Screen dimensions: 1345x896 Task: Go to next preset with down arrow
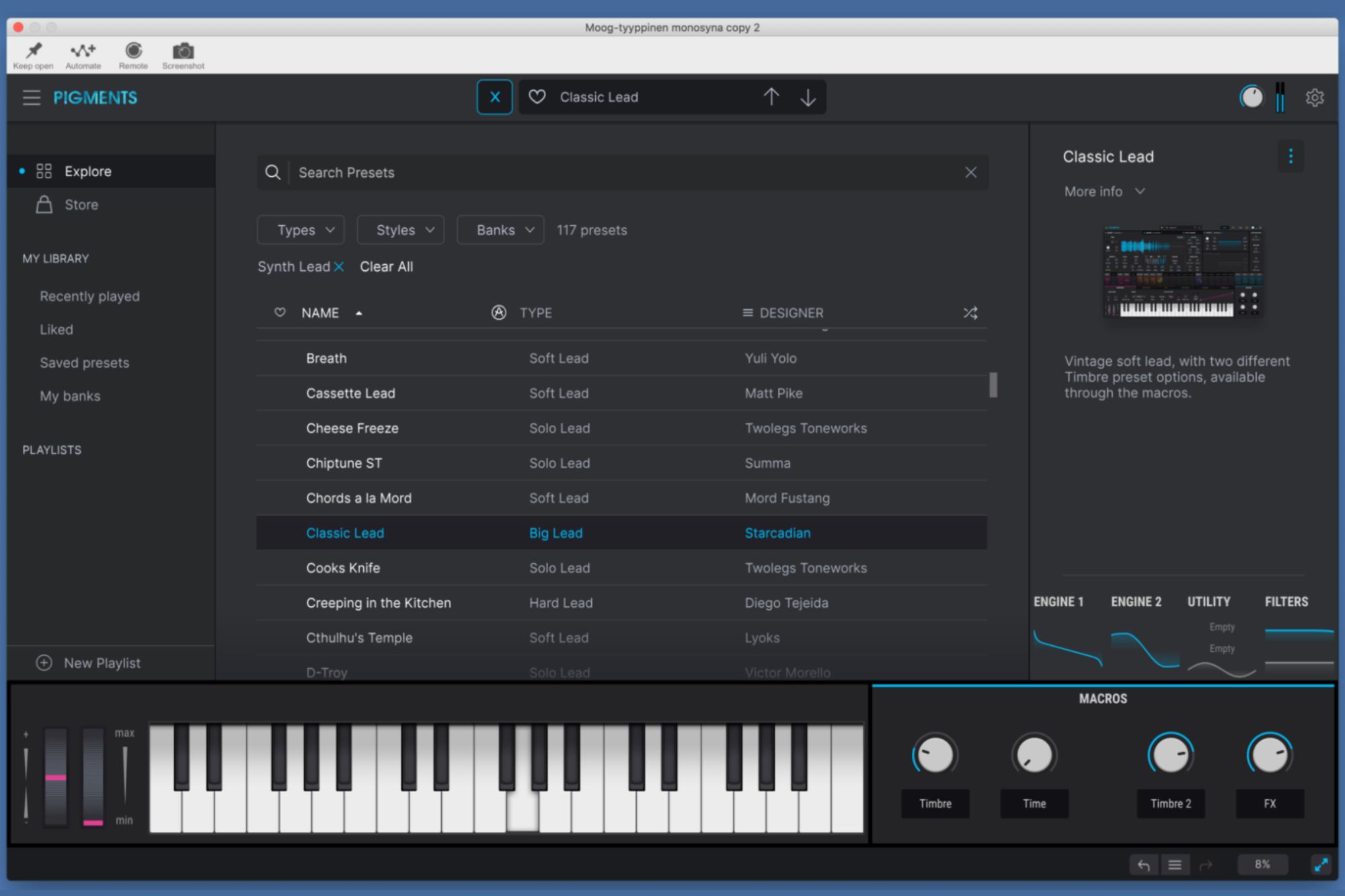(x=808, y=97)
